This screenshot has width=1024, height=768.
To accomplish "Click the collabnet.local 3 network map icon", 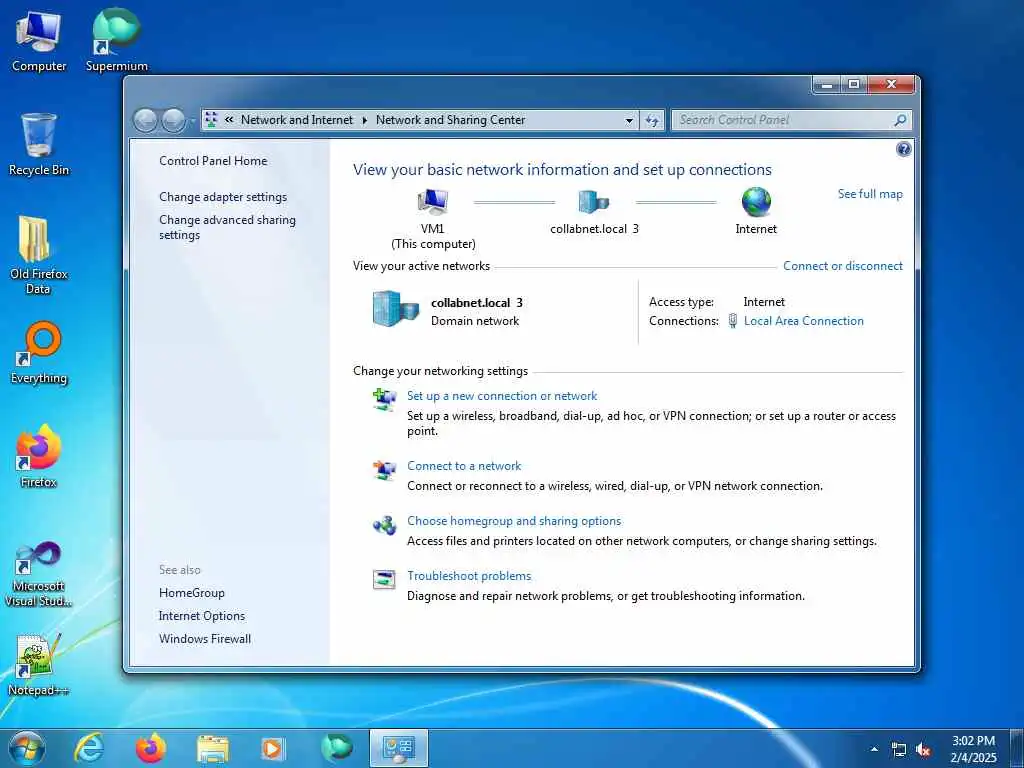I will pyautogui.click(x=594, y=202).
